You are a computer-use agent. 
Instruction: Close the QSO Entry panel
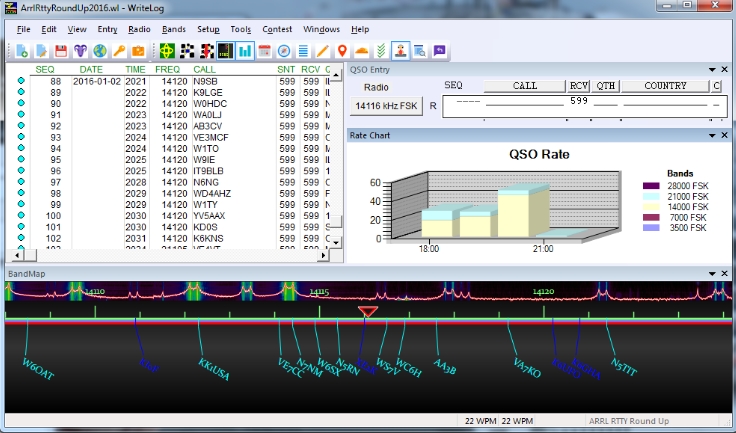pos(724,70)
